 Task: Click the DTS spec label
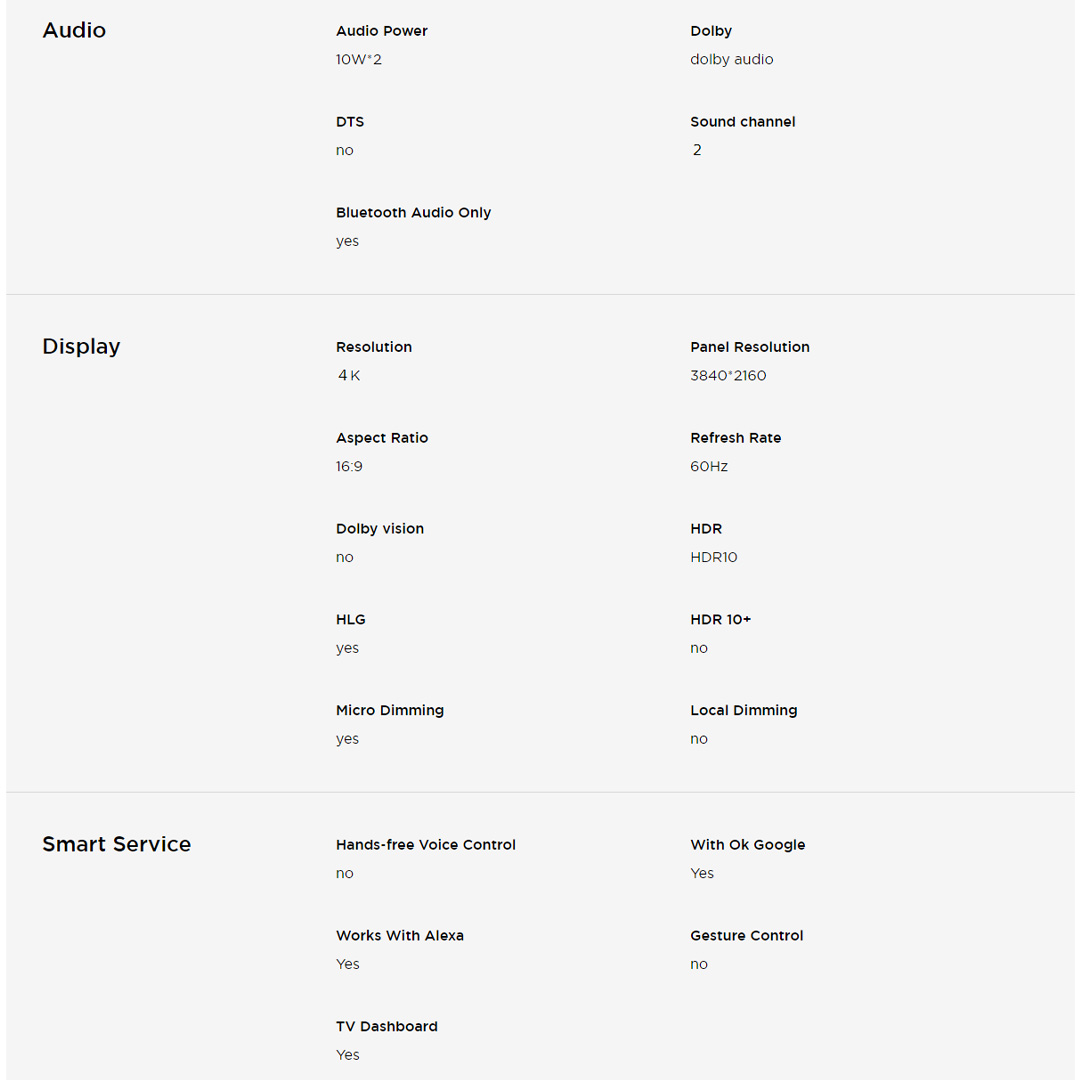point(350,122)
